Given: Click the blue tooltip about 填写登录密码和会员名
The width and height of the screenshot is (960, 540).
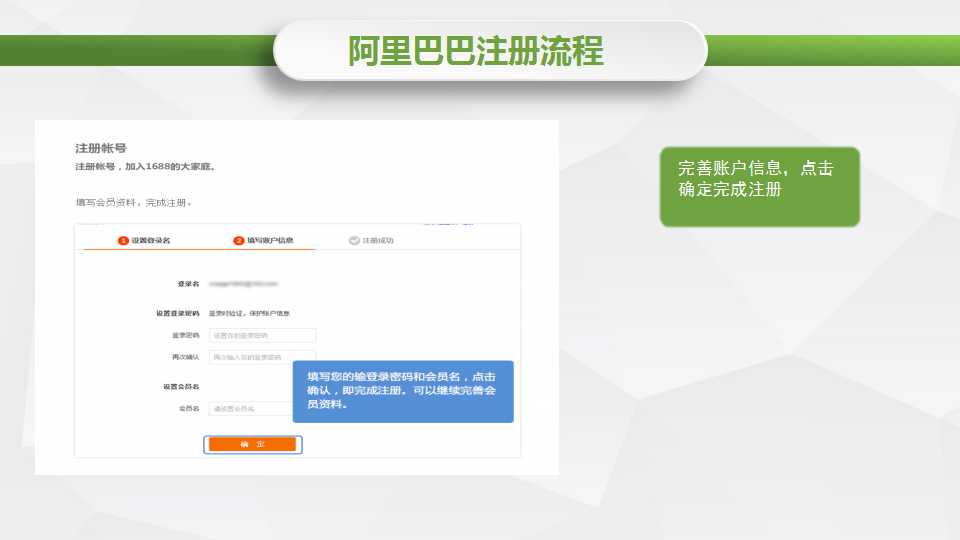Looking at the screenshot, I should [x=402, y=391].
